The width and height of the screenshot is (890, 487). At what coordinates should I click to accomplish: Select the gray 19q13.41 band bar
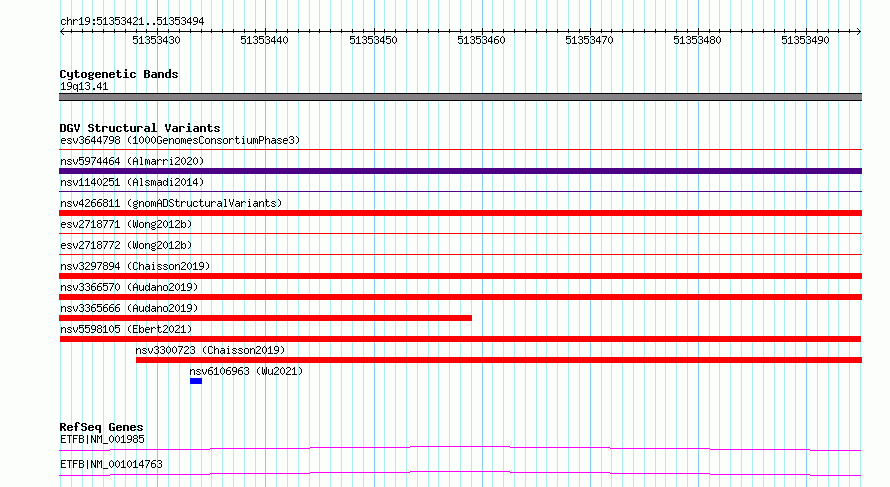coord(460,97)
